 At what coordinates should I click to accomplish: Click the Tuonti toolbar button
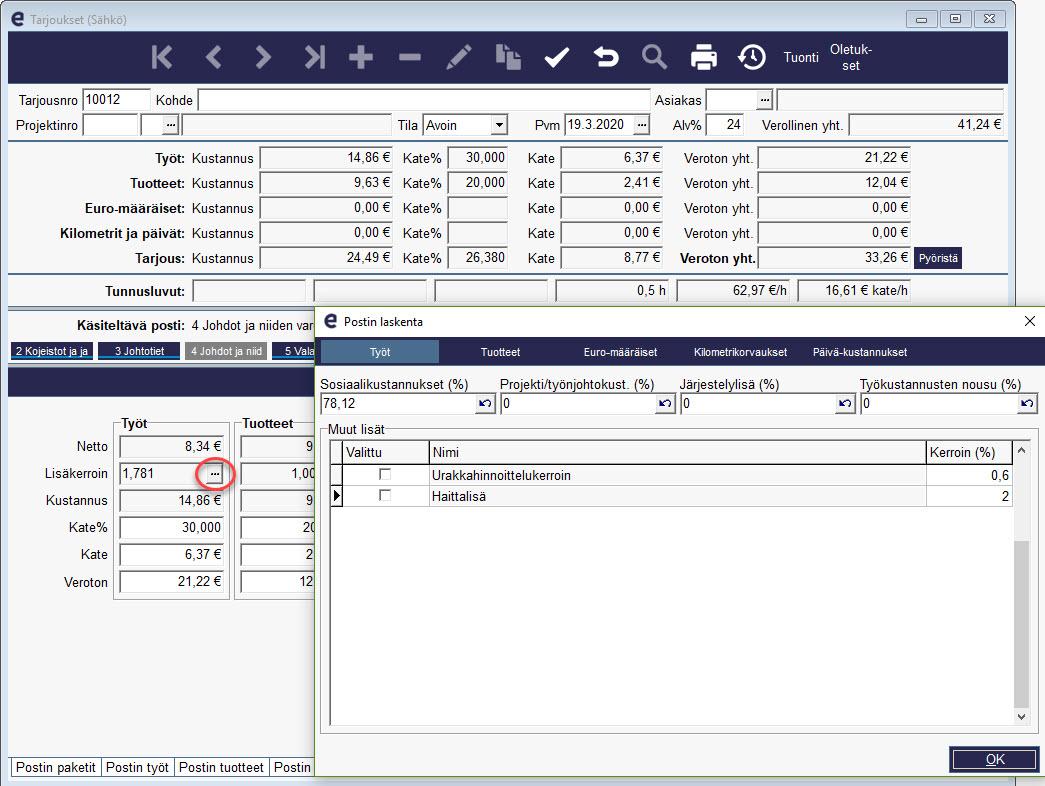tap(801, 57)
